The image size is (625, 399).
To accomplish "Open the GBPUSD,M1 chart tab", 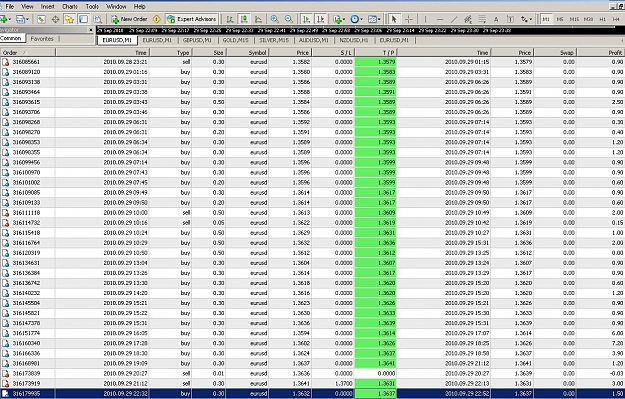I will (197, 40).
